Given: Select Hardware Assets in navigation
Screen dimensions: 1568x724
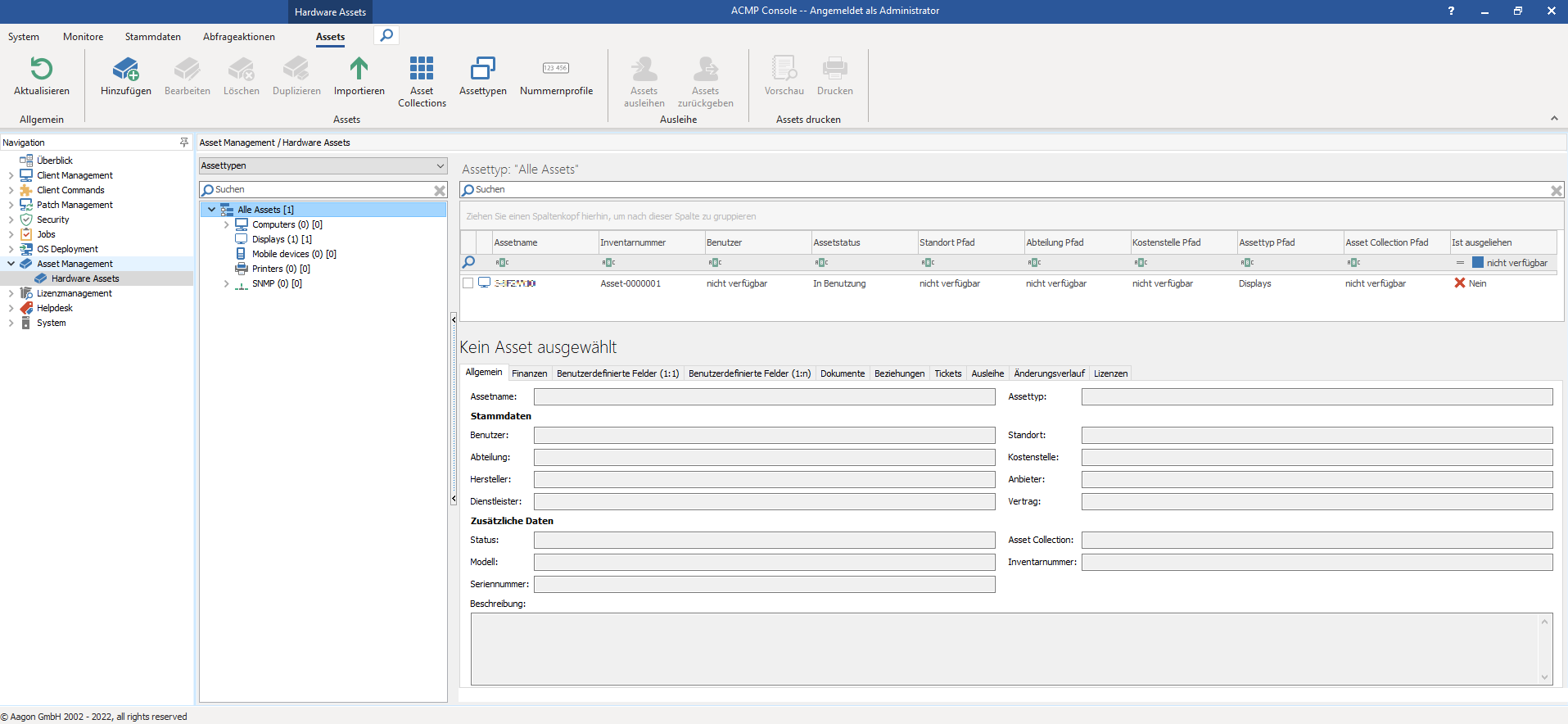Looking at the screenshot, I should coord(85,278).
